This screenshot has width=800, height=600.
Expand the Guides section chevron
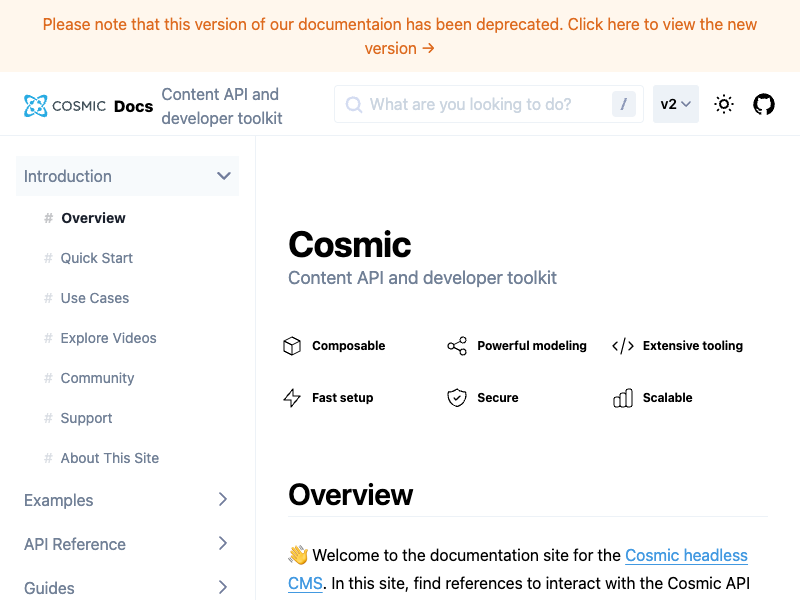(x=222, y=587)
